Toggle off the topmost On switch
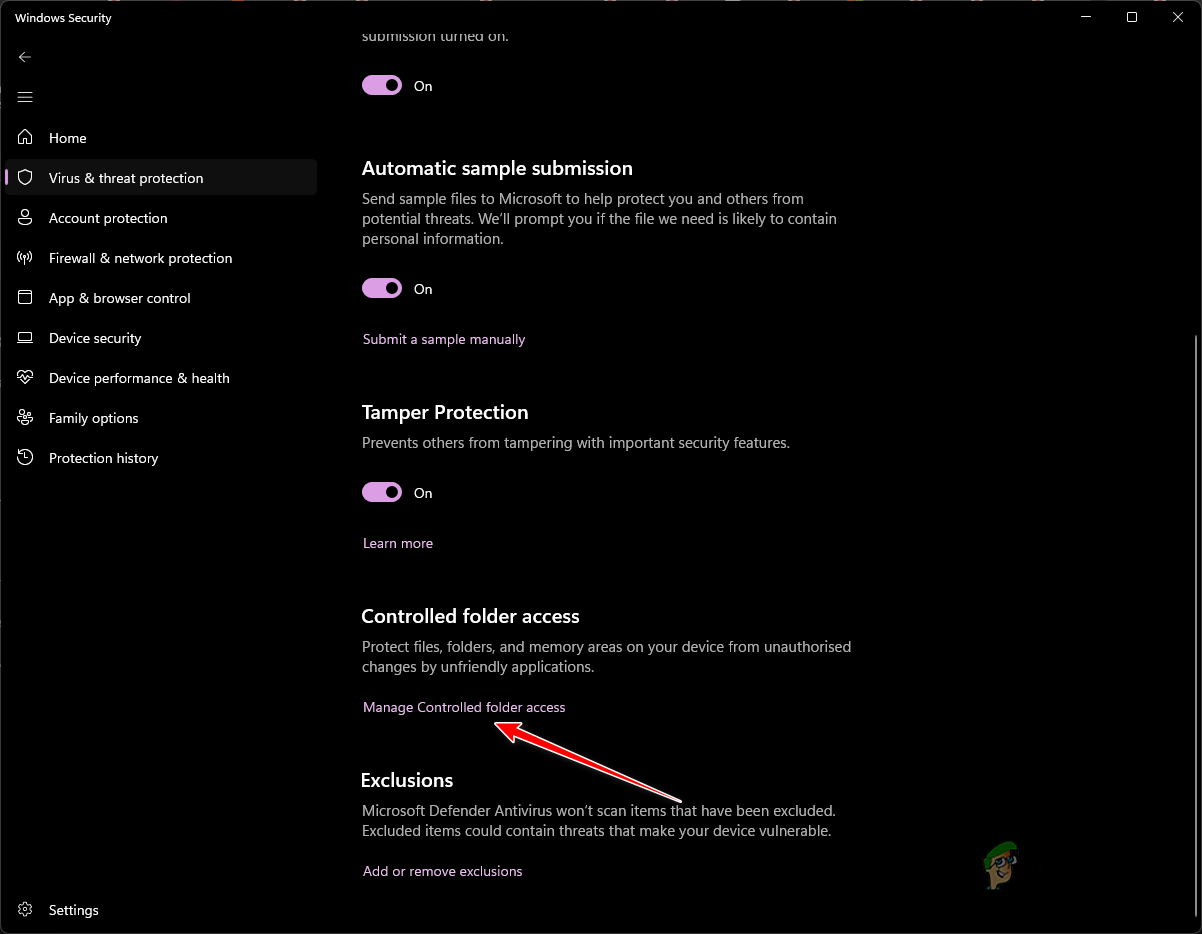Image resolution: width=1202 pixels, height=934 pixels. point(381,85)
